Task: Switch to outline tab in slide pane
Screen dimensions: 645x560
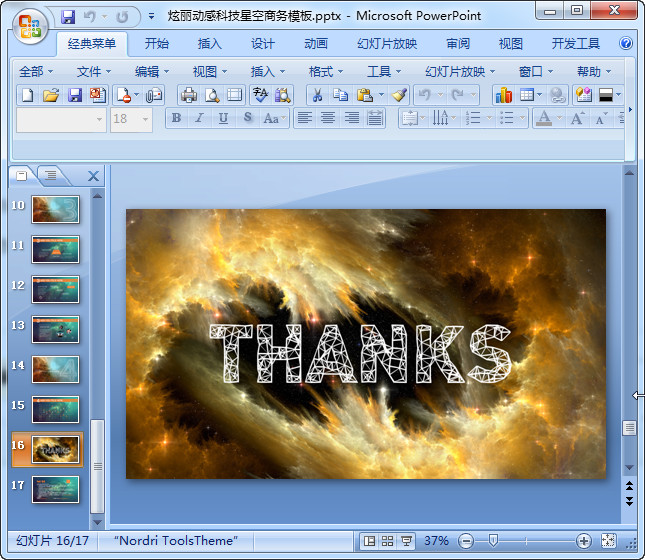Action: (51, 175)
